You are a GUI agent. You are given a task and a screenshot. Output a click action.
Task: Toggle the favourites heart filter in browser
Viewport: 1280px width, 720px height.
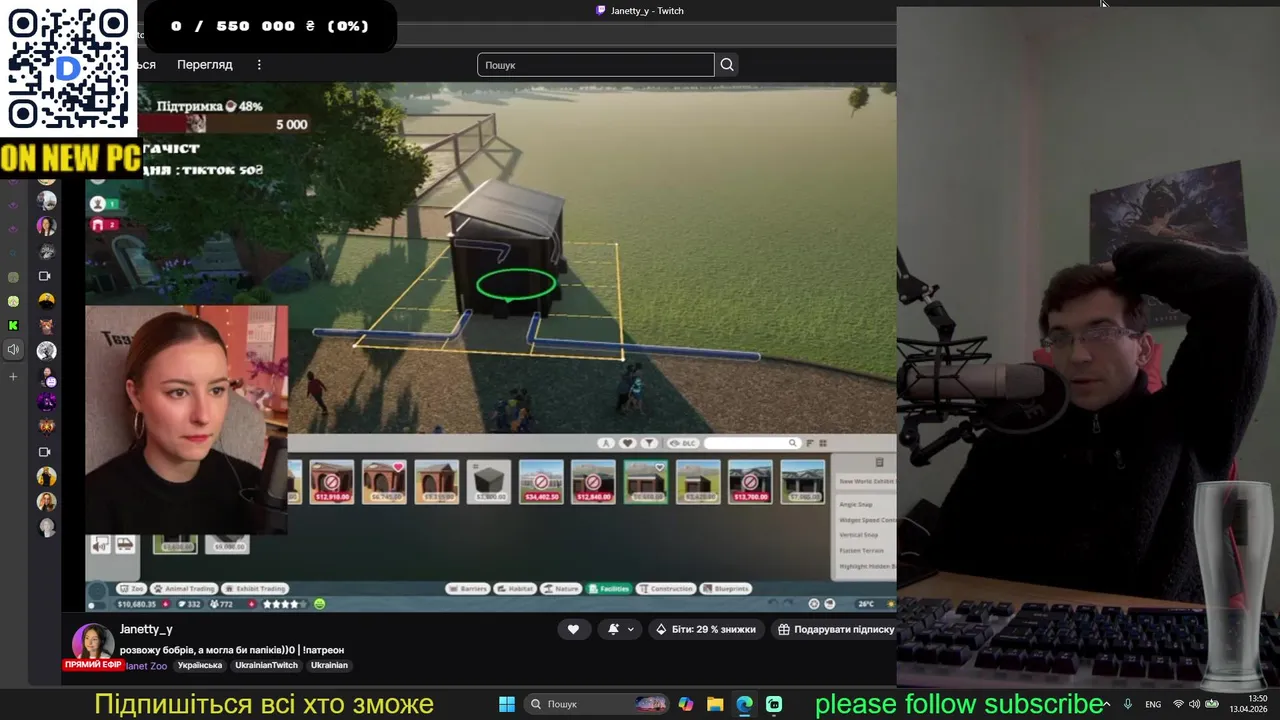point(628,443)
